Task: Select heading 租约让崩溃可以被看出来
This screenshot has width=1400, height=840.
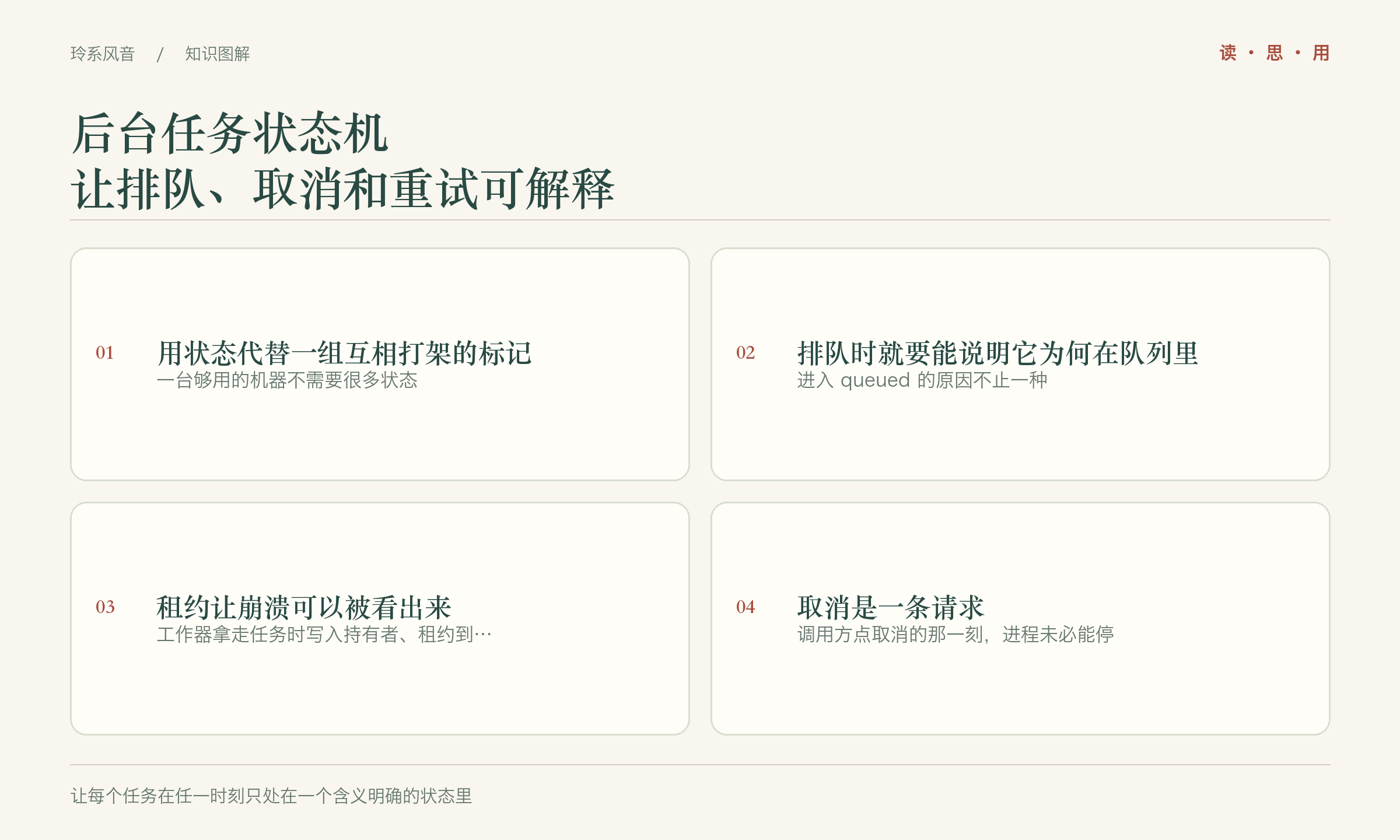Action: click(x=304, y=608)
